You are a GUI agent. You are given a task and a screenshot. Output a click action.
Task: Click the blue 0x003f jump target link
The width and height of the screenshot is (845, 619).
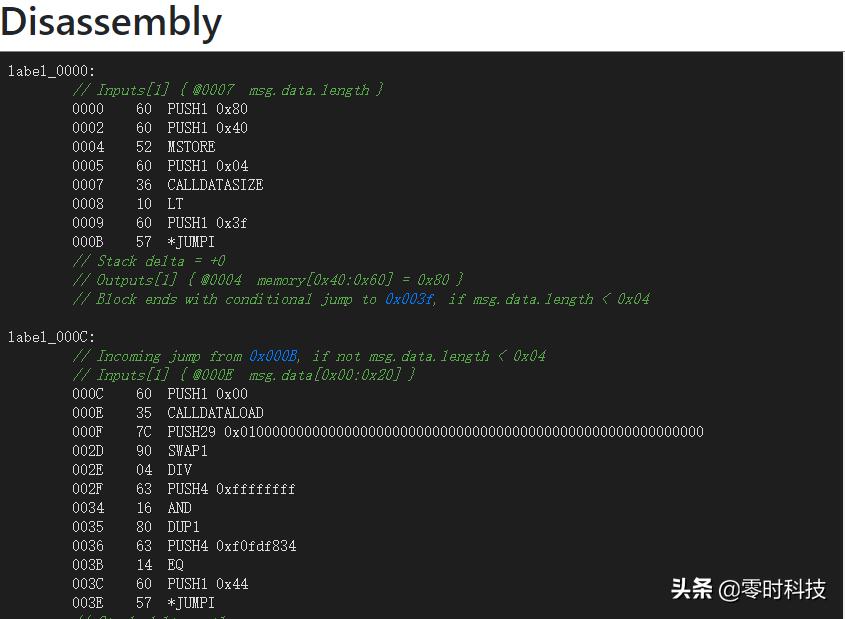[x=409, y=299]
